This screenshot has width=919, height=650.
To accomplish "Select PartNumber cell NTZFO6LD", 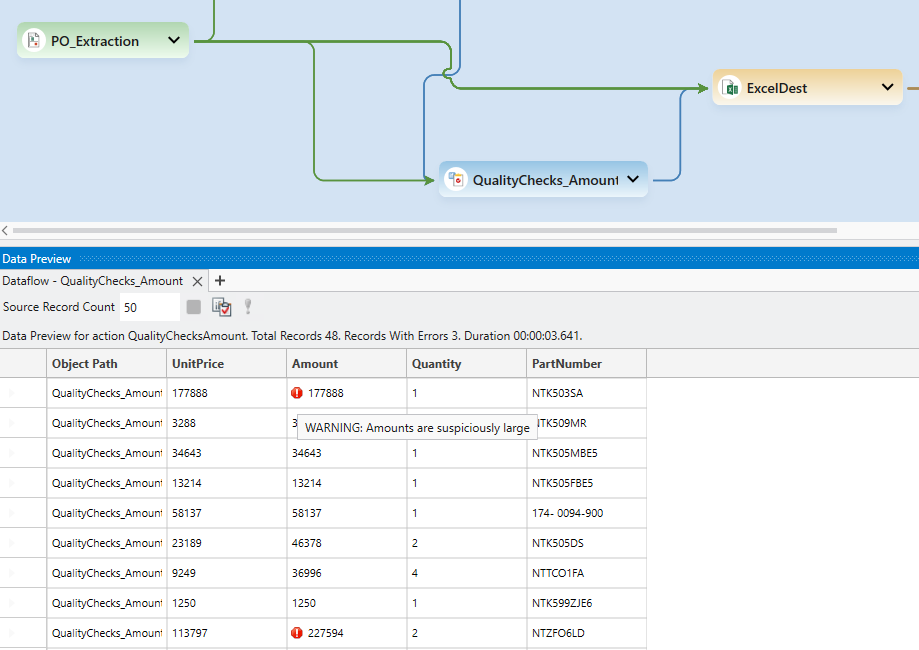I will coord(587,633).
